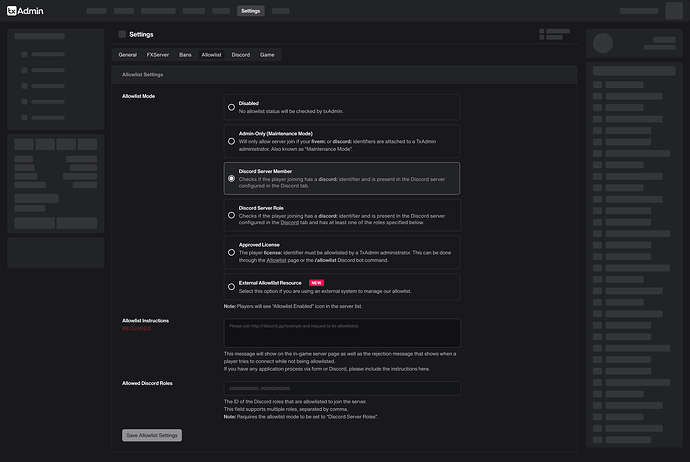Click the NEW badge on External Allowlist Resource
Image resolution: width=690 pixels, height=462 pixels.
(316, 283)
